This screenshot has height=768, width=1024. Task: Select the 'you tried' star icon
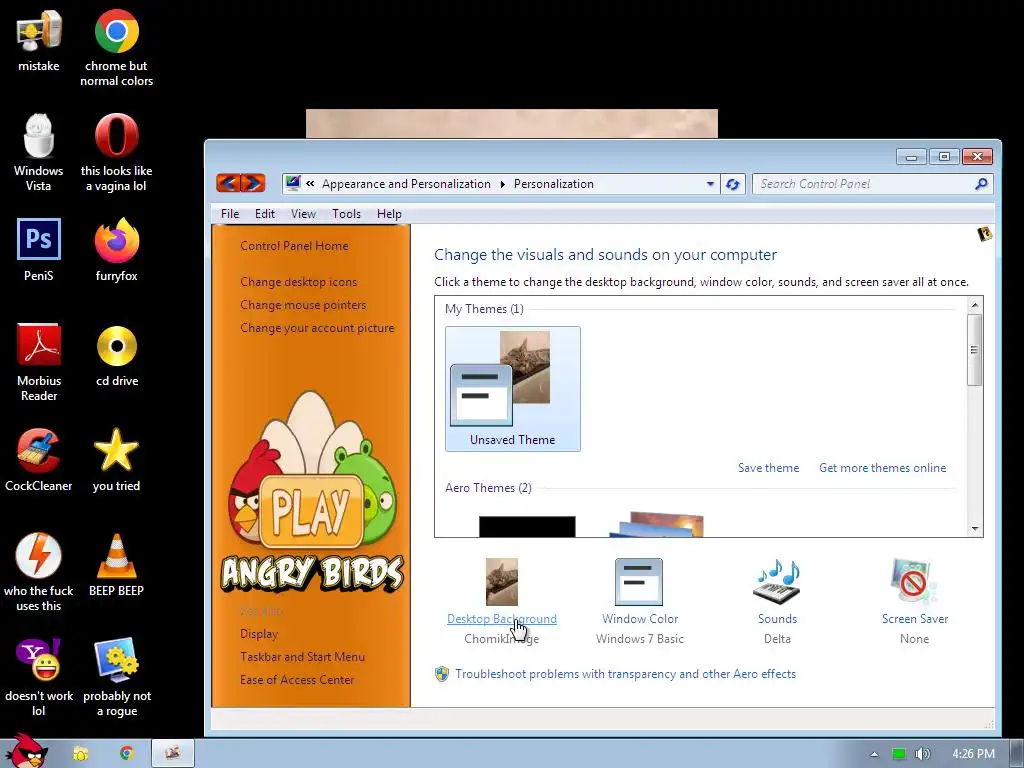(116, 460)
